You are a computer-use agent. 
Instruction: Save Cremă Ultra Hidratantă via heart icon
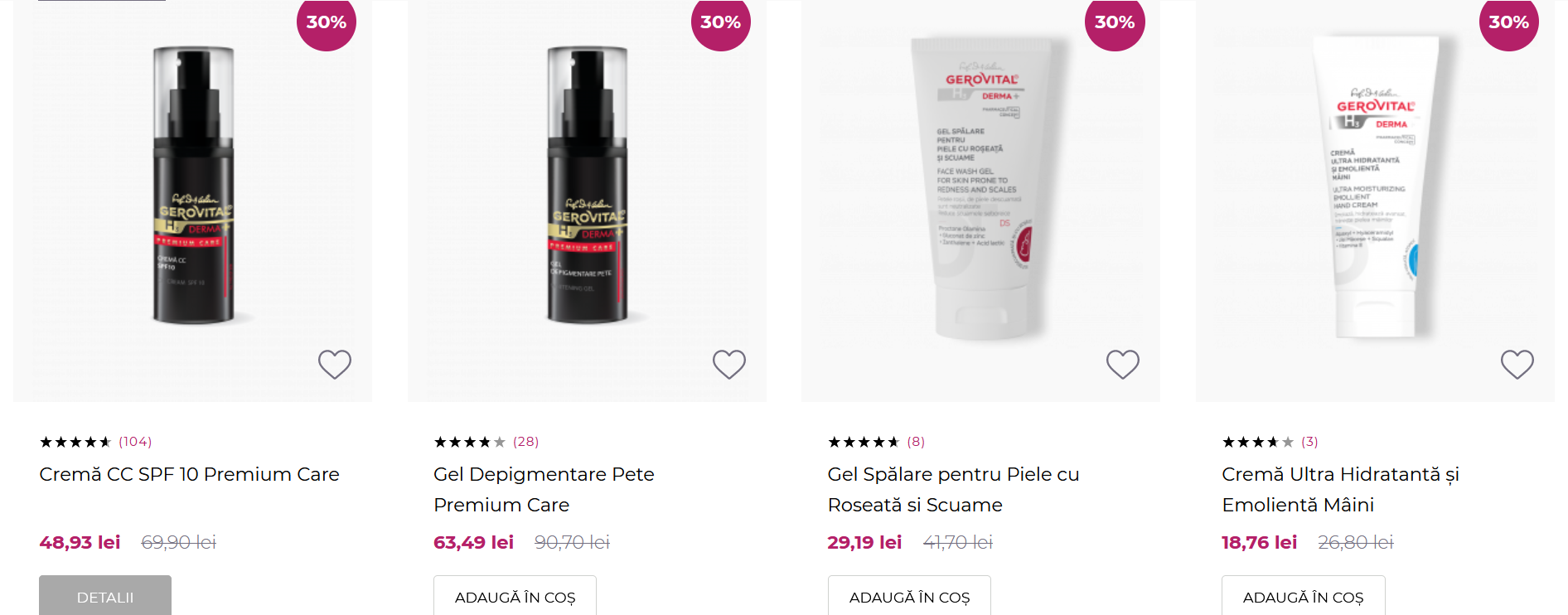click(1517, 364)
